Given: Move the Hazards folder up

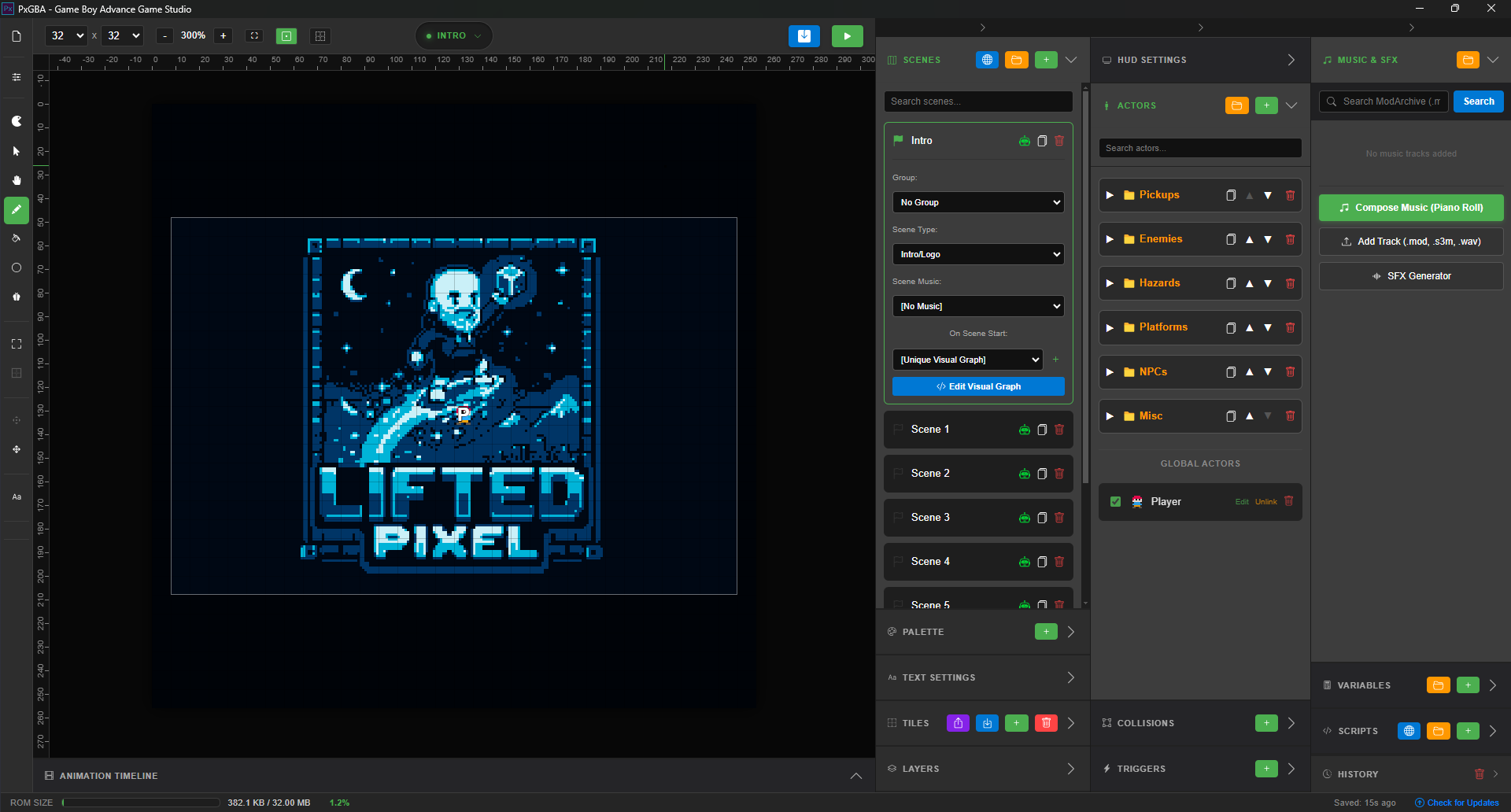Looking at the screenshot, I should (1250, 283).
